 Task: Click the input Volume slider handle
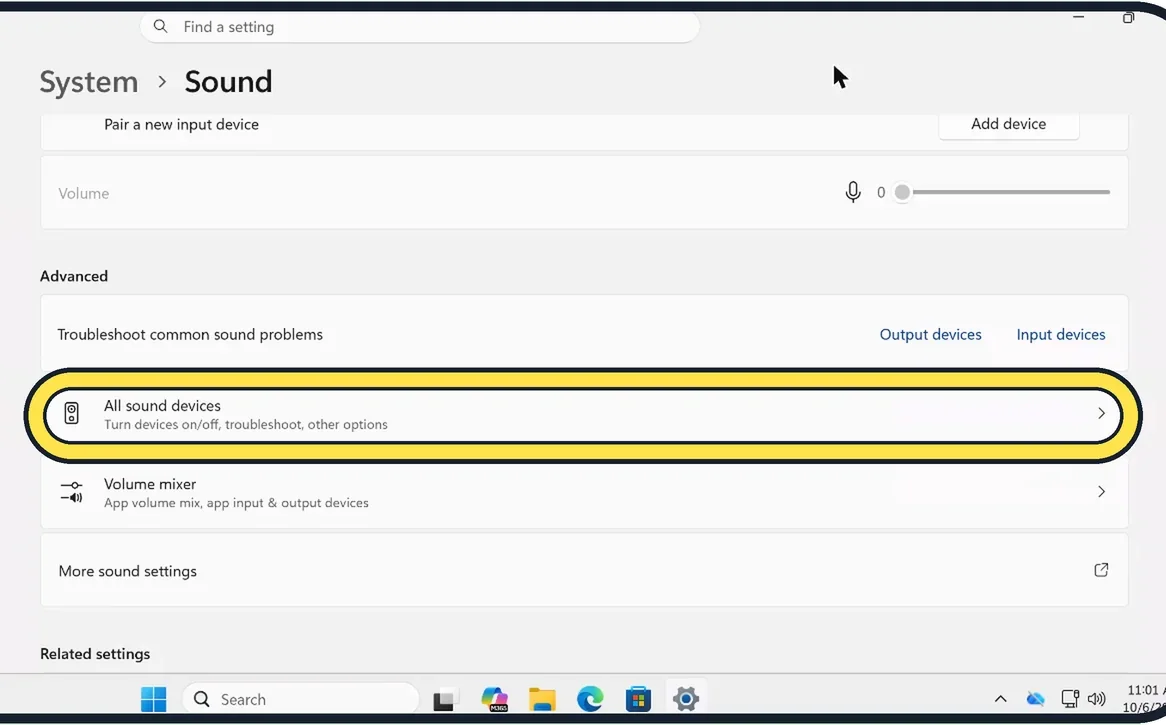point(902,192)
